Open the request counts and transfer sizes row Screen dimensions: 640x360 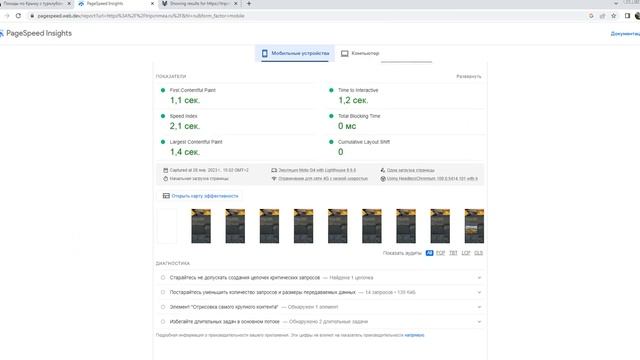tap(320, 292)
